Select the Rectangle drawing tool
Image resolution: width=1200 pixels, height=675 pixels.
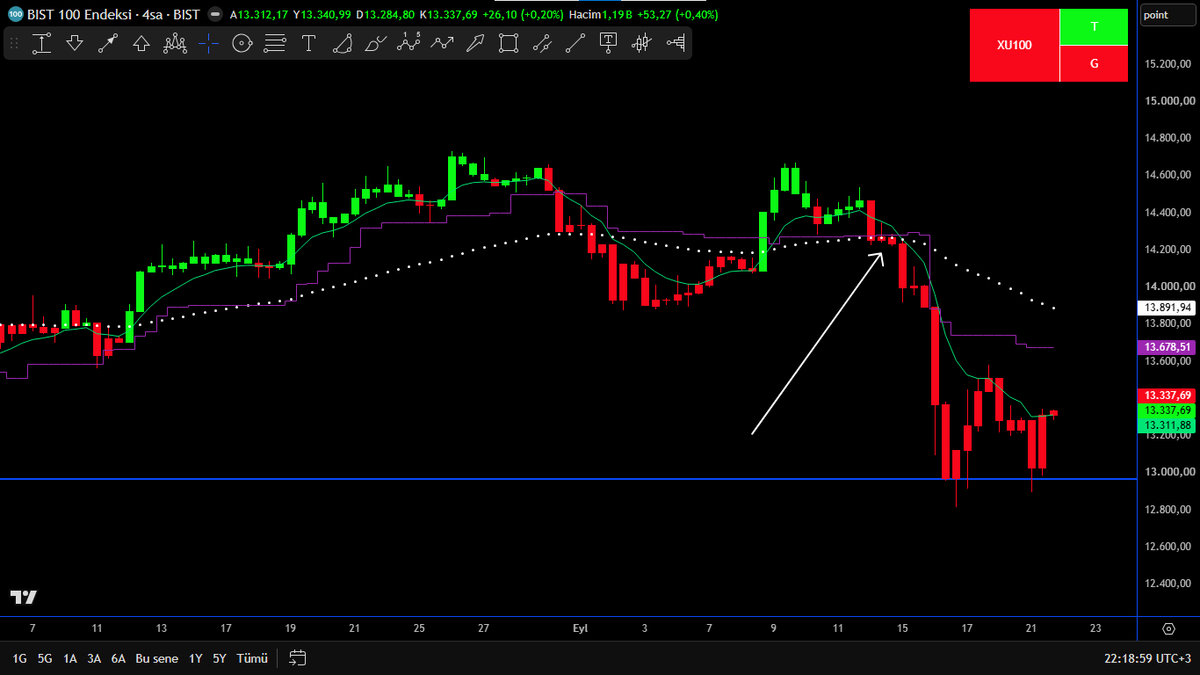508,43
